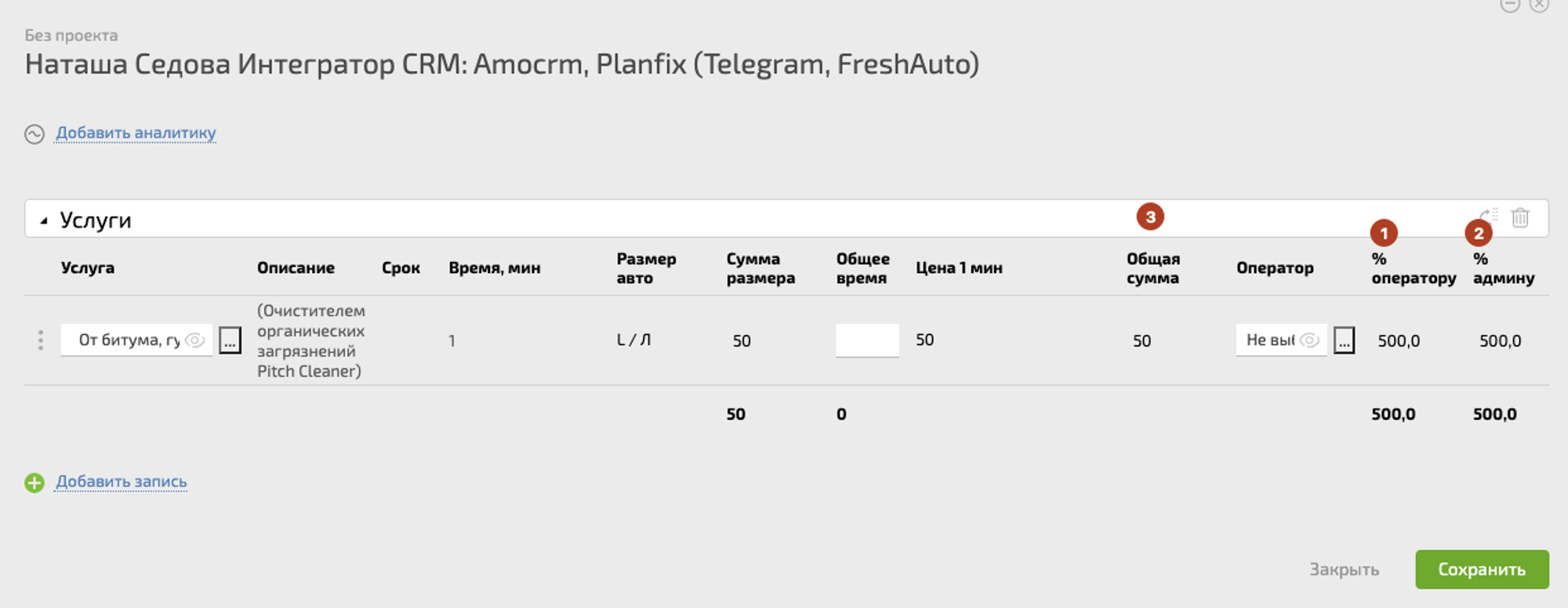Click the Добавить запись link

pos(122,482)
